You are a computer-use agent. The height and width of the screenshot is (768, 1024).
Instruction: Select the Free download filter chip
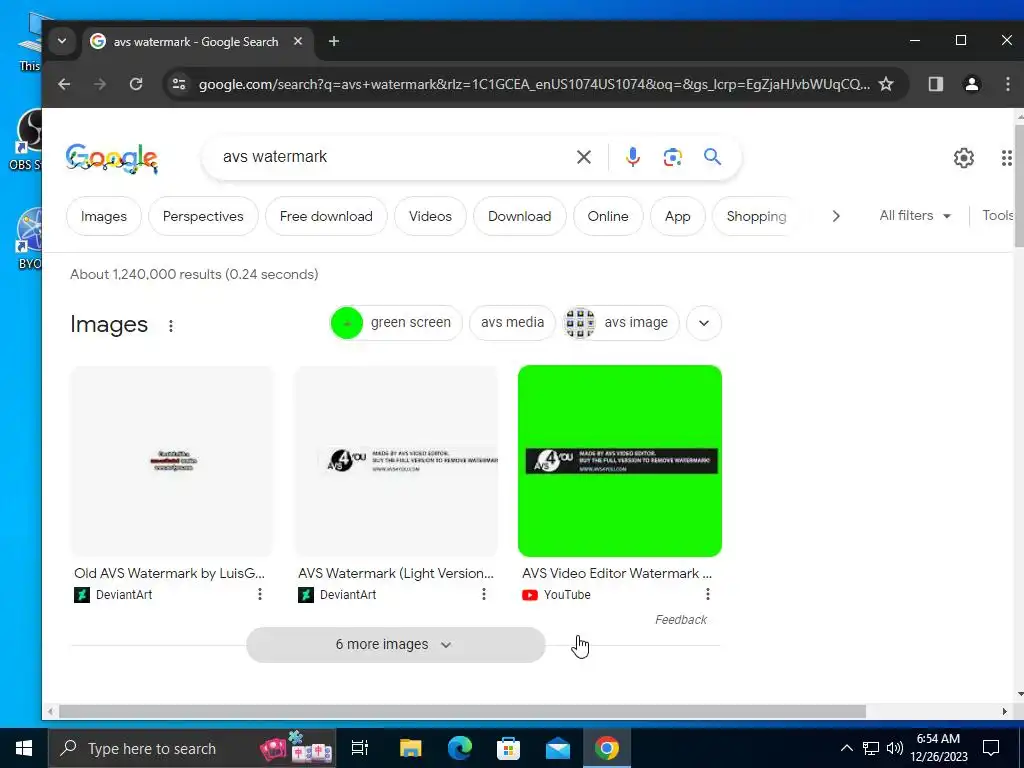[326, 216]
